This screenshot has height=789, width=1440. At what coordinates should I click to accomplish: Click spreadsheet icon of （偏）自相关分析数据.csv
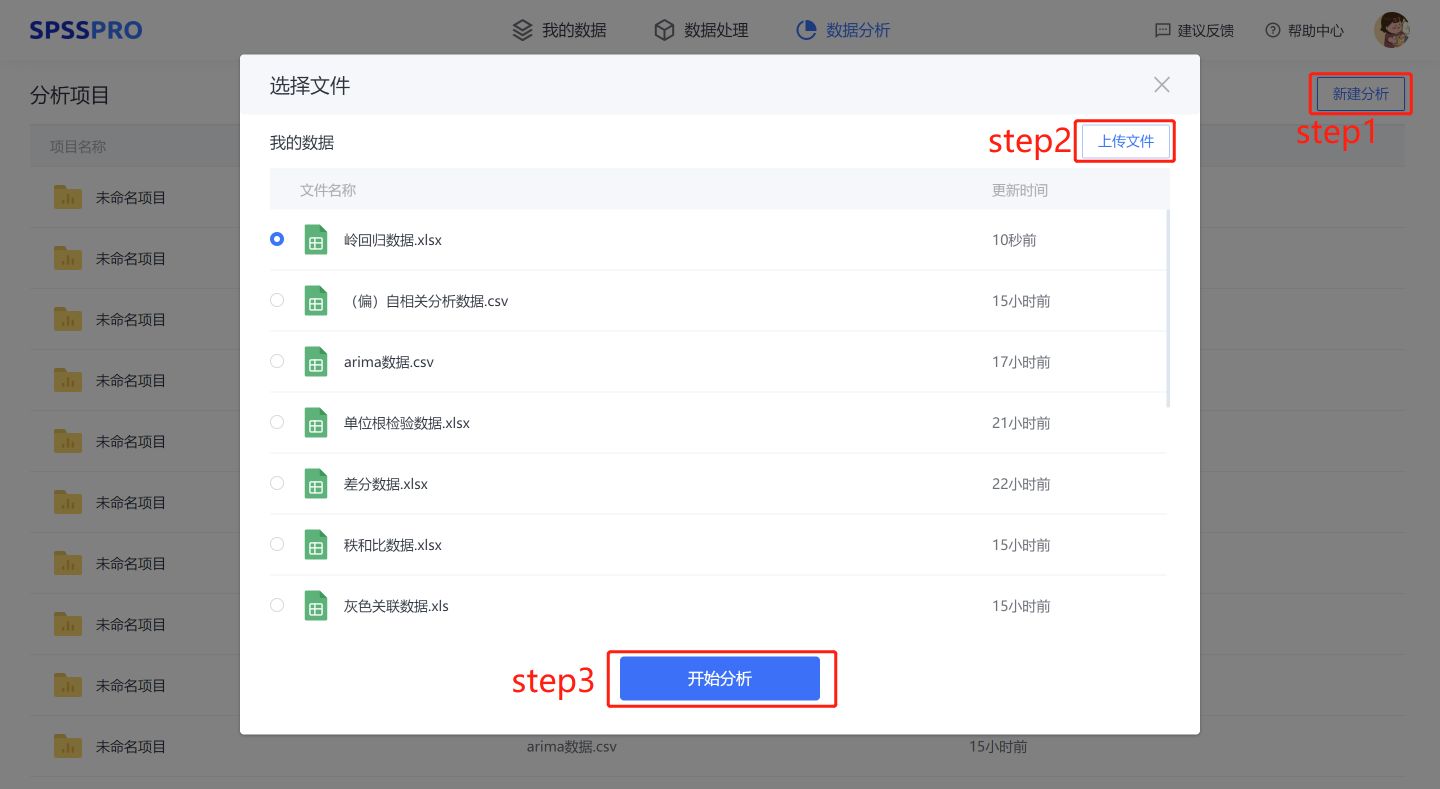click(316, 301)
